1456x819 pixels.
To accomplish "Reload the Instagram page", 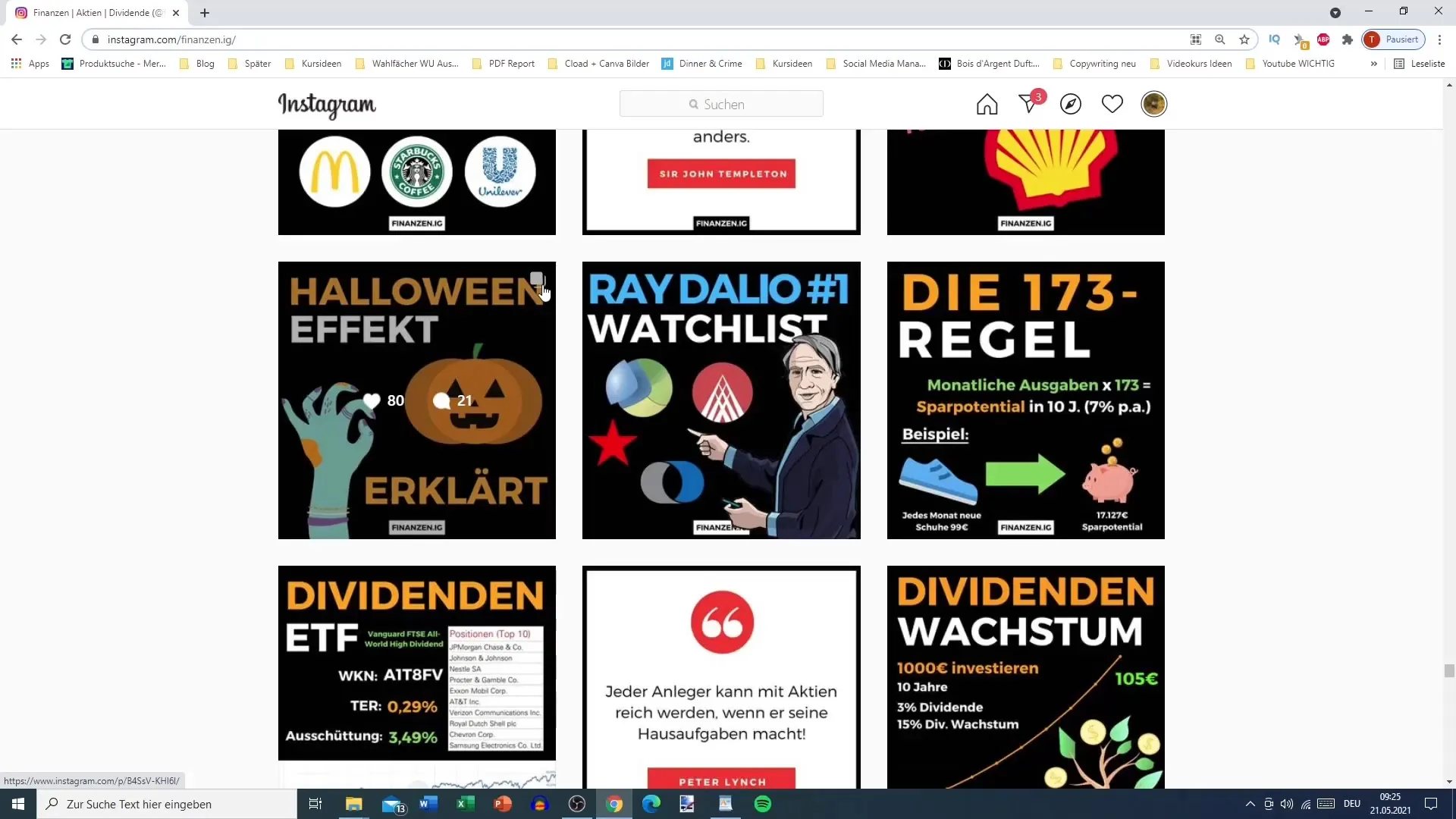I will coord(65,39).
